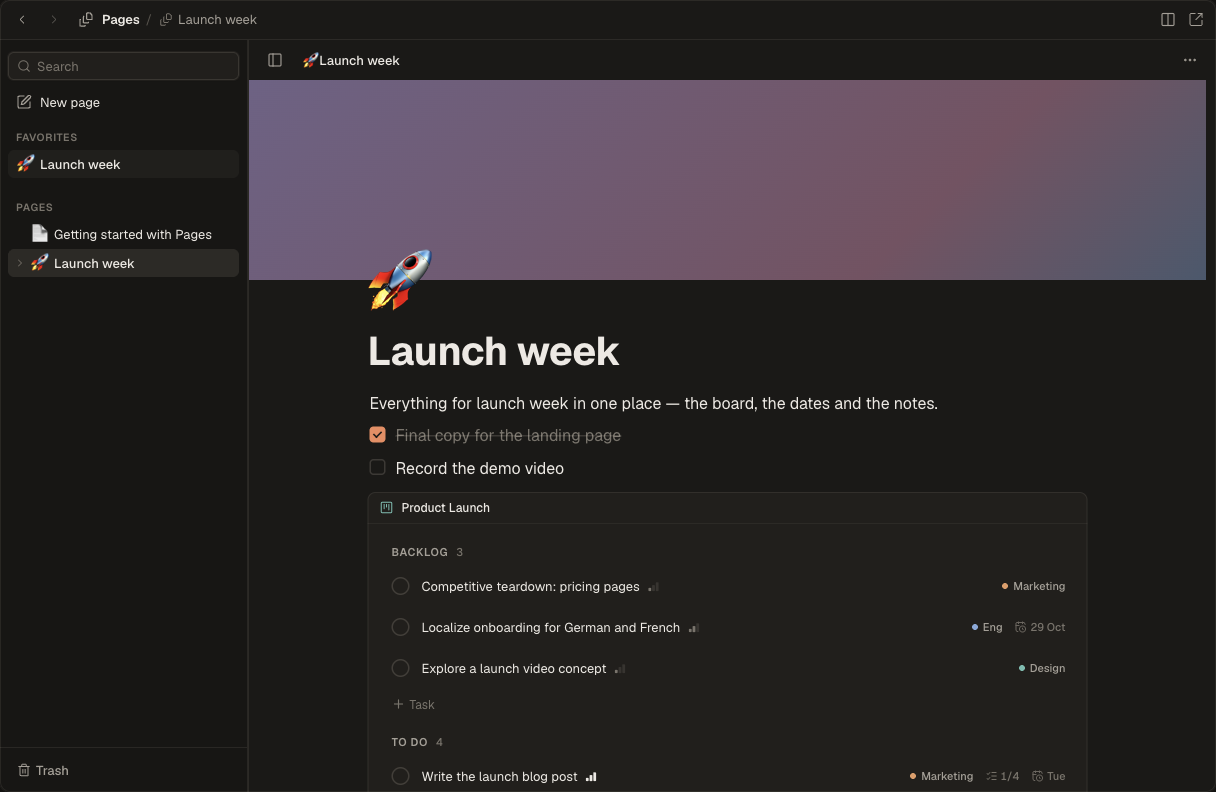Go forward with the right arrow
This screenshot has height=792, width=1216.
tap(54, 19)
